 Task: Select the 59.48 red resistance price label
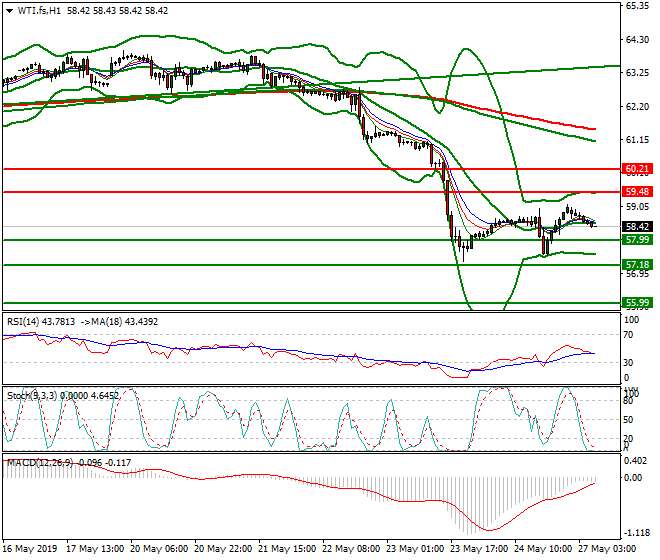[x=637, y=192]
